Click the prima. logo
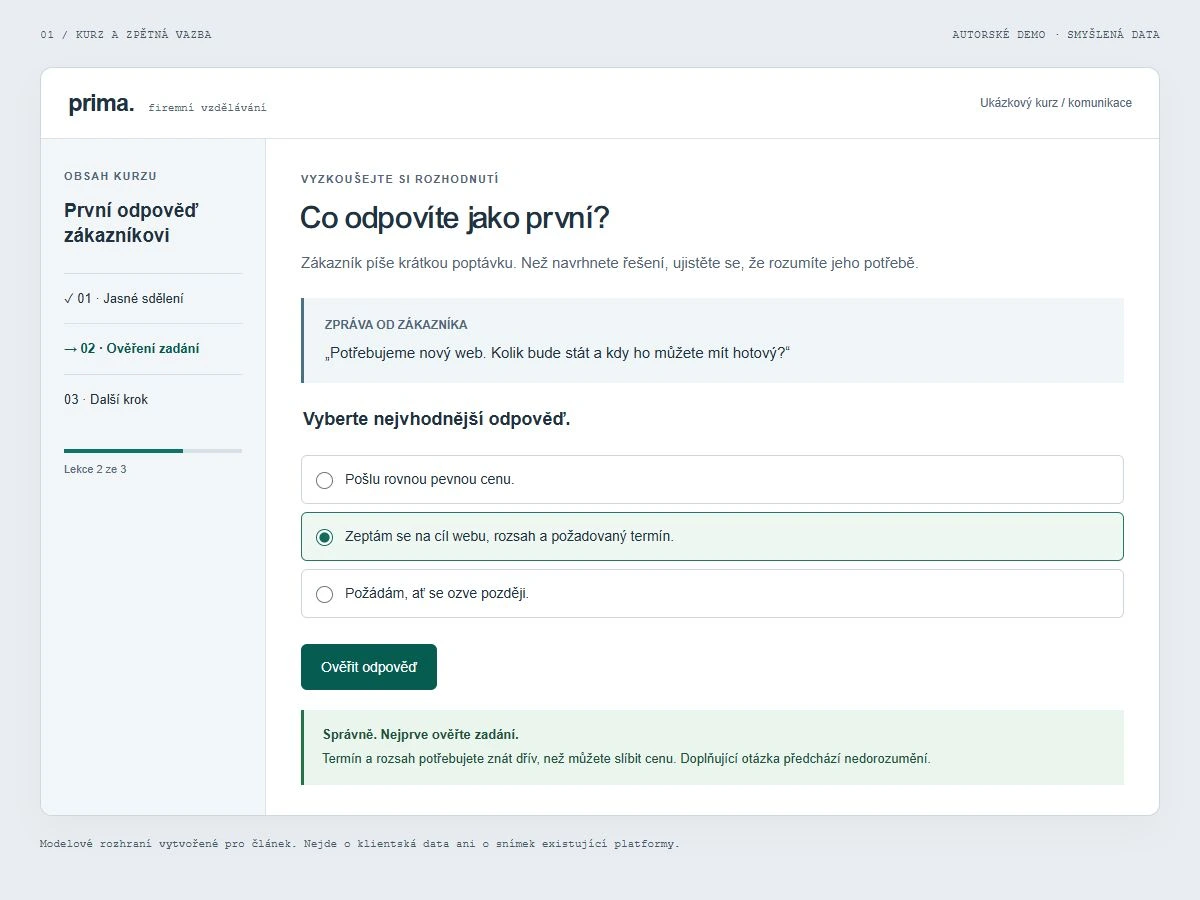 [x=101, y=103]
